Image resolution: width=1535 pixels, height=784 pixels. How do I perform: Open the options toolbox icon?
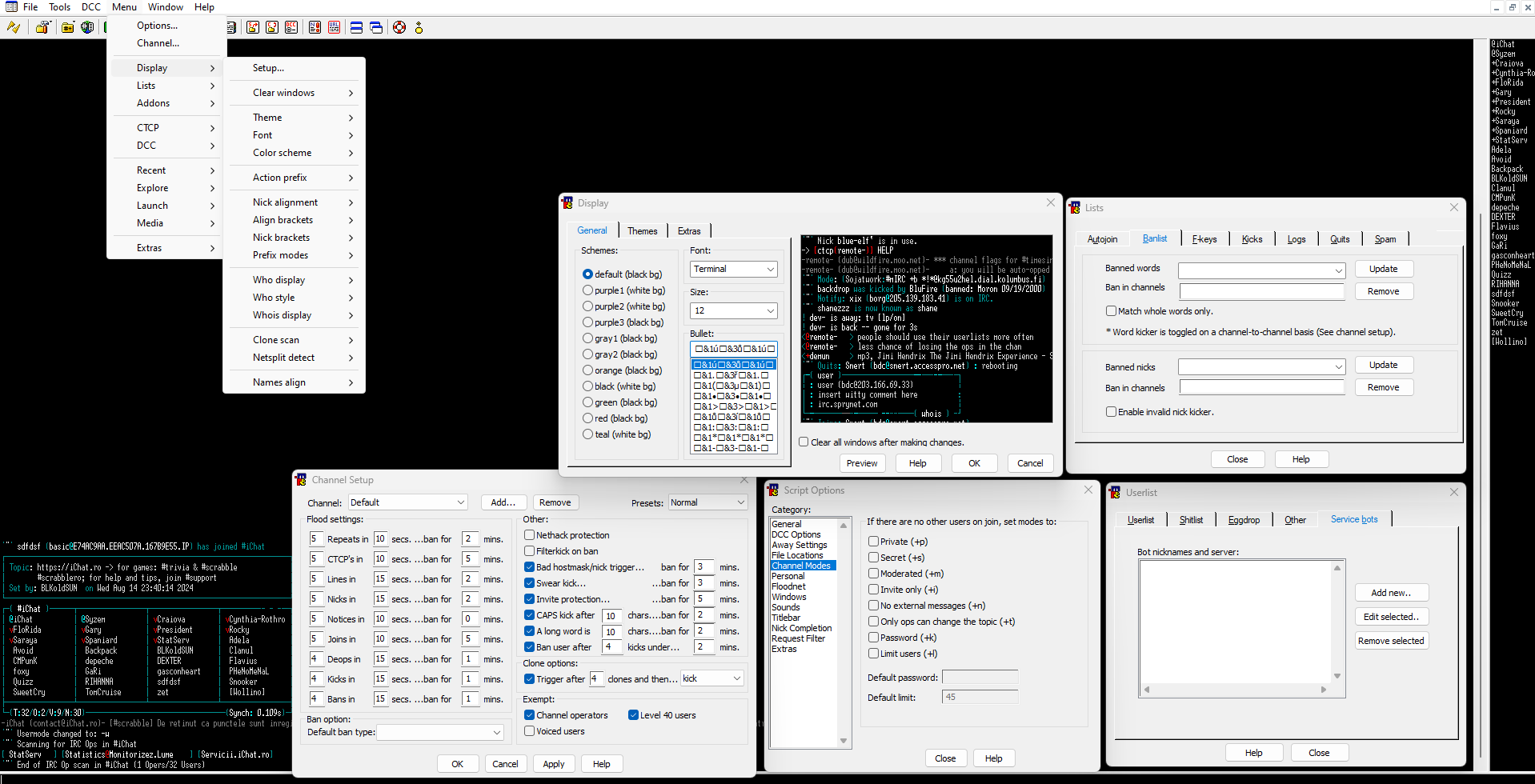point(43,27)
